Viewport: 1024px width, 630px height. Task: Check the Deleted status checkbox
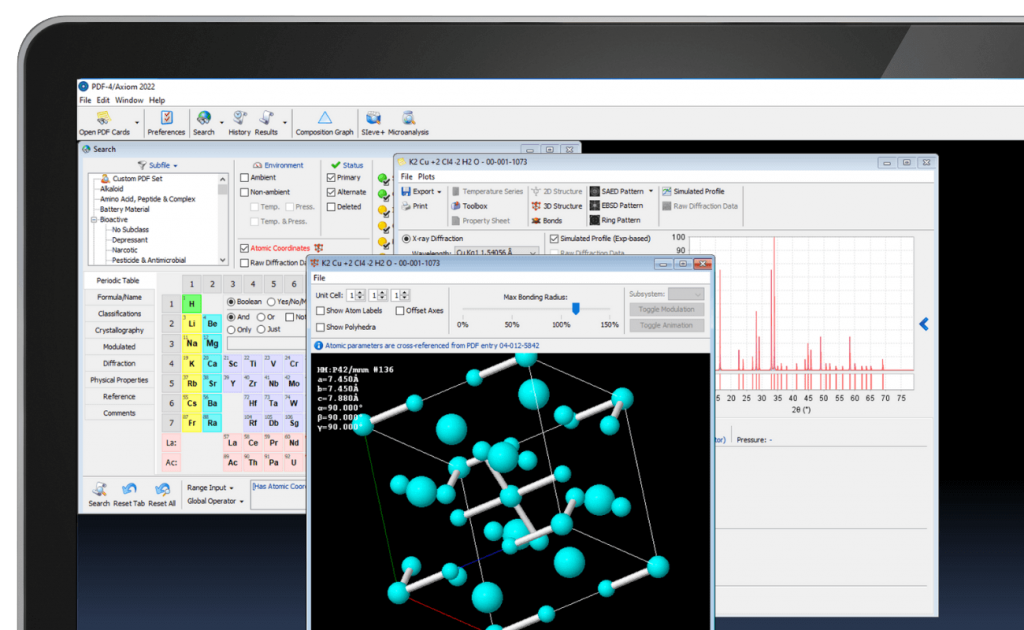331,207
